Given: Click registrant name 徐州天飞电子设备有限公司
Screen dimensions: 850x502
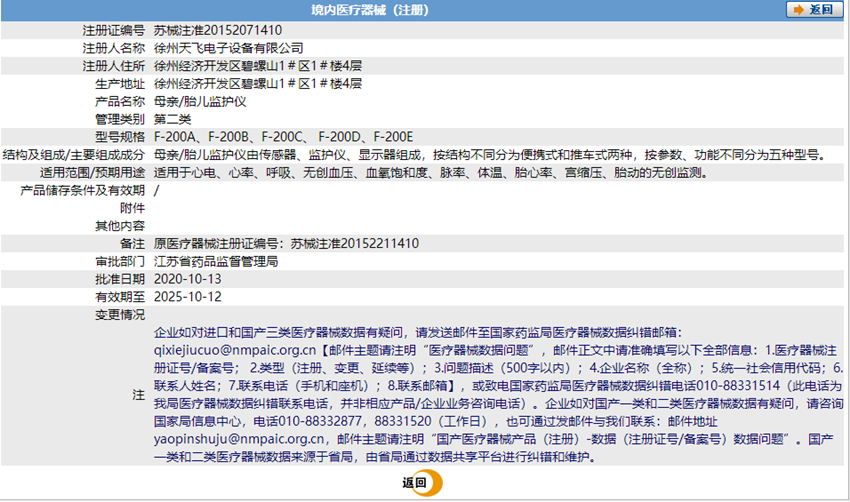Looking at the screenshot, I should [228, 48].
